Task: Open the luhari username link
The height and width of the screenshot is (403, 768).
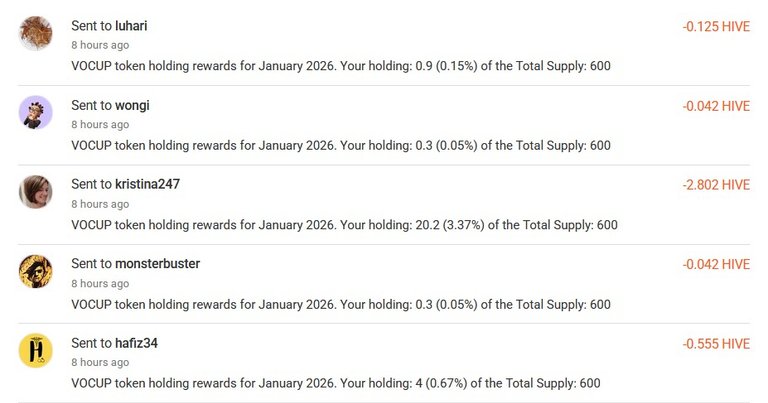Action: pos(131,26)
